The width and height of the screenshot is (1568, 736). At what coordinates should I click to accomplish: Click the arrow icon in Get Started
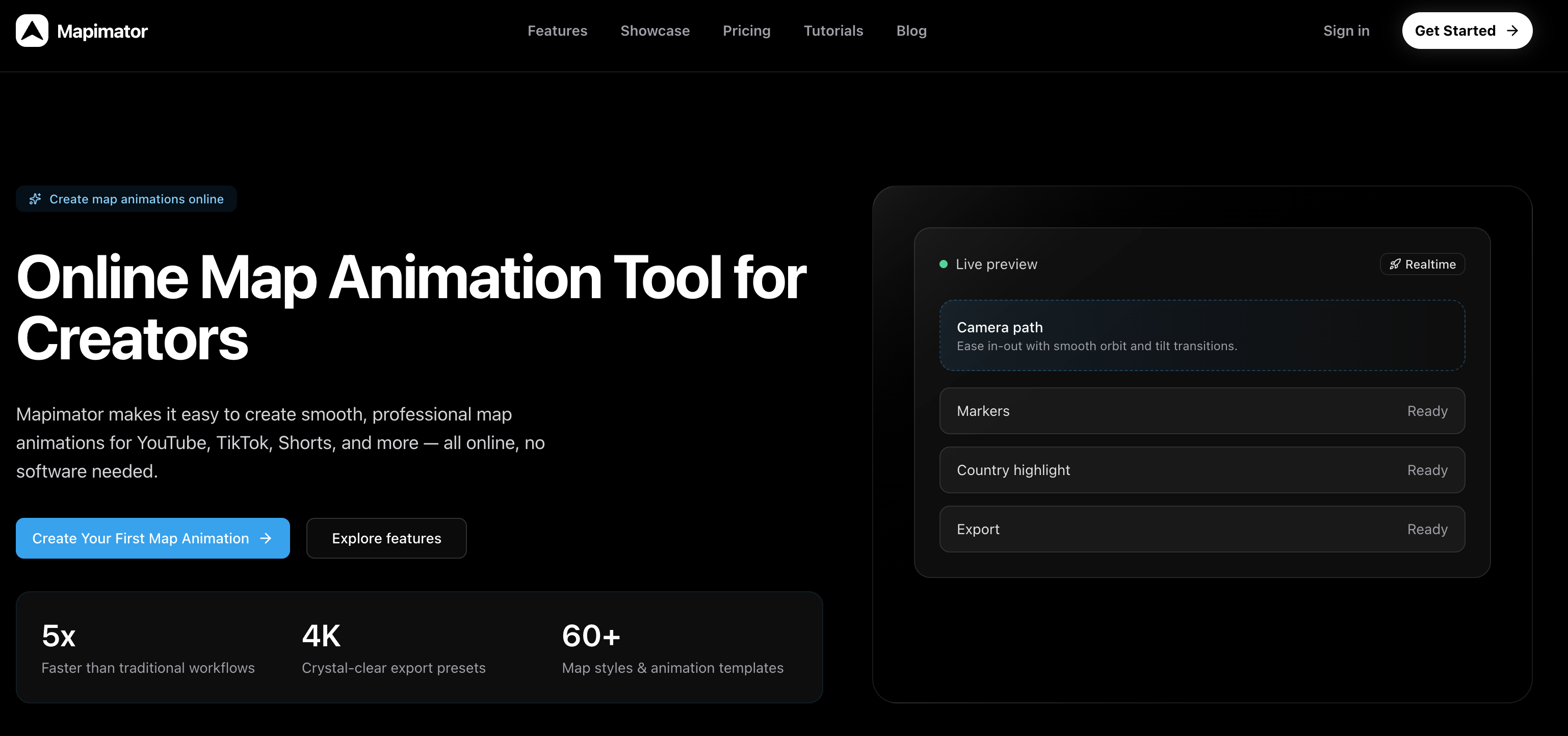pyautogui.click(x=1512, y=31)
